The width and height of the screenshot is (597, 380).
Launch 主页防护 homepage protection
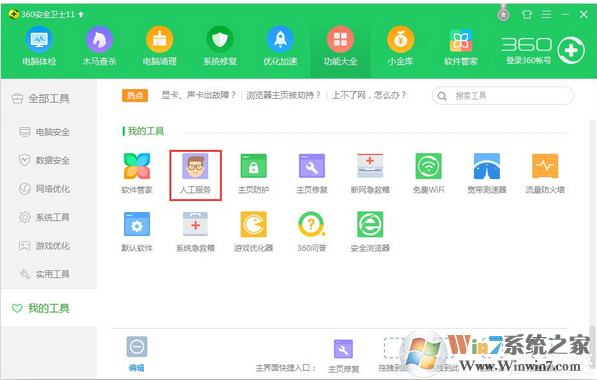[254, 174]
